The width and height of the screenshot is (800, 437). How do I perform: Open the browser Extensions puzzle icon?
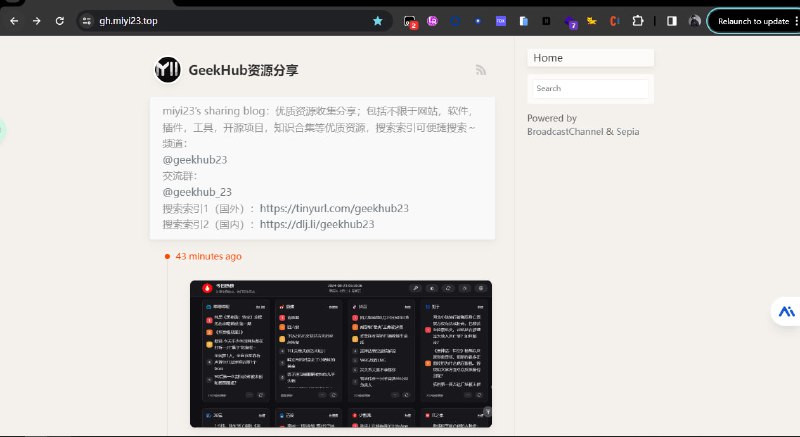[637, 20]
